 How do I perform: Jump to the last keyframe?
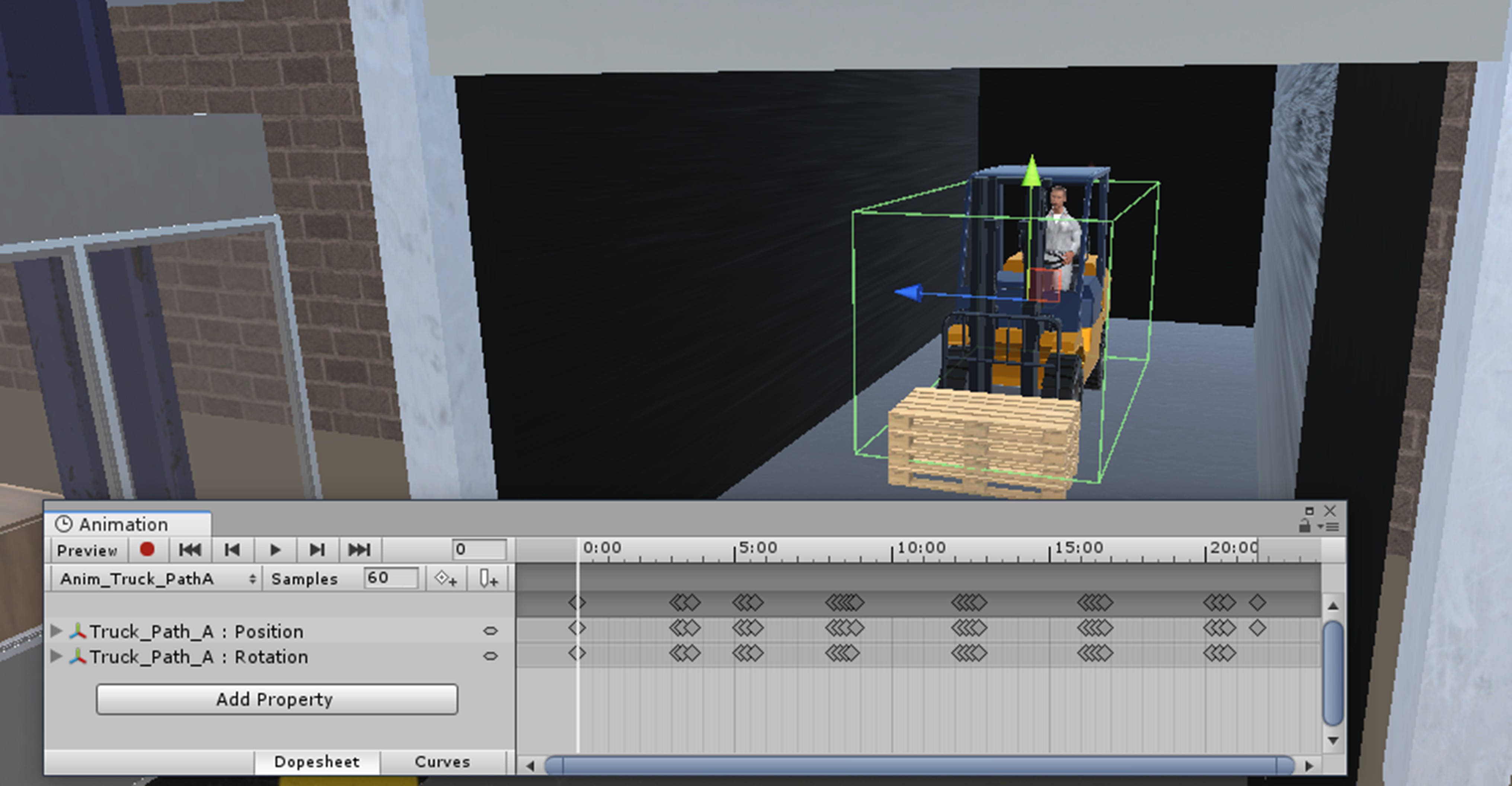click(x=359, y=550)
